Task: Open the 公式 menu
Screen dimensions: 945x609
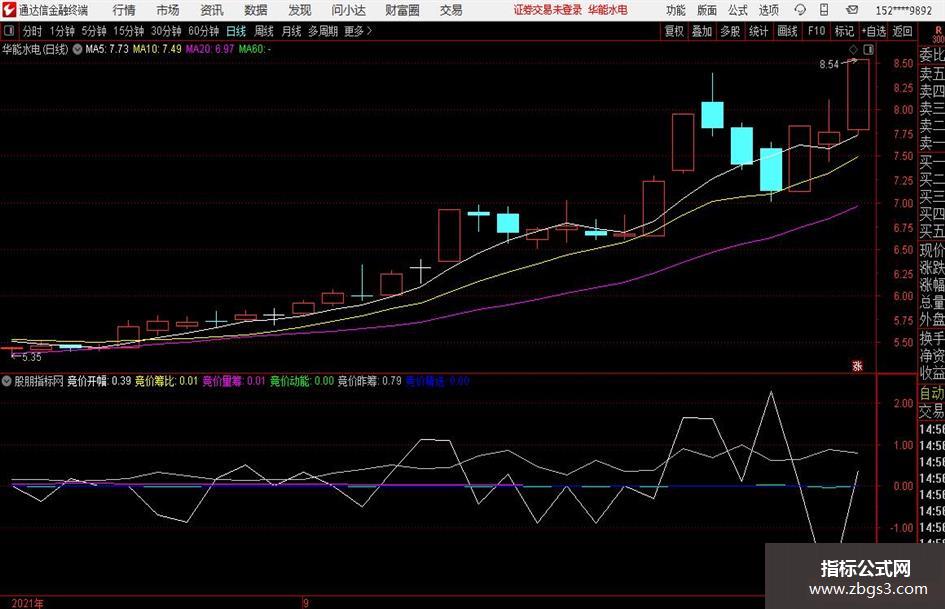Action: [738, 10]
